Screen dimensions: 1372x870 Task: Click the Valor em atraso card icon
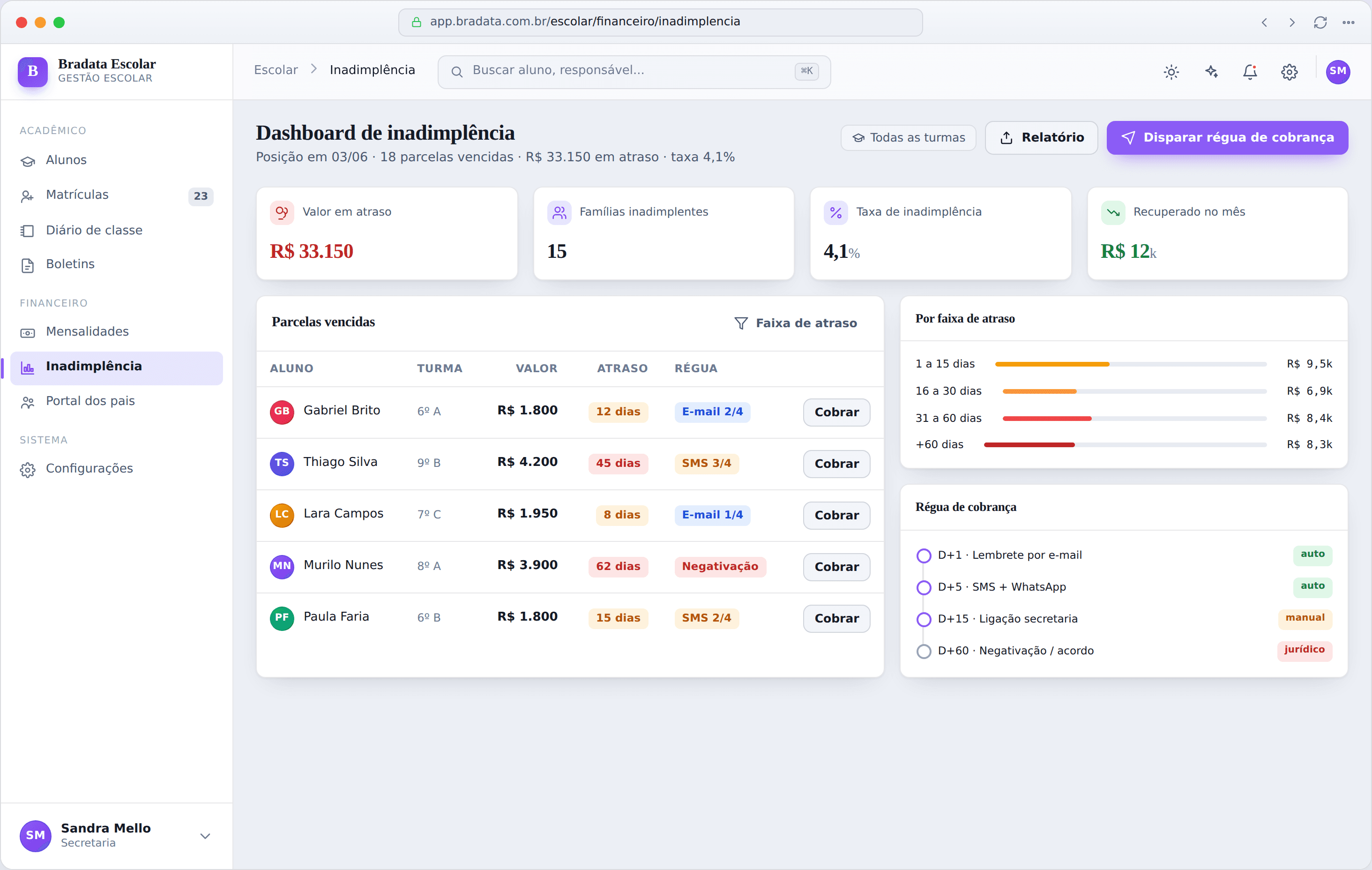282,213
